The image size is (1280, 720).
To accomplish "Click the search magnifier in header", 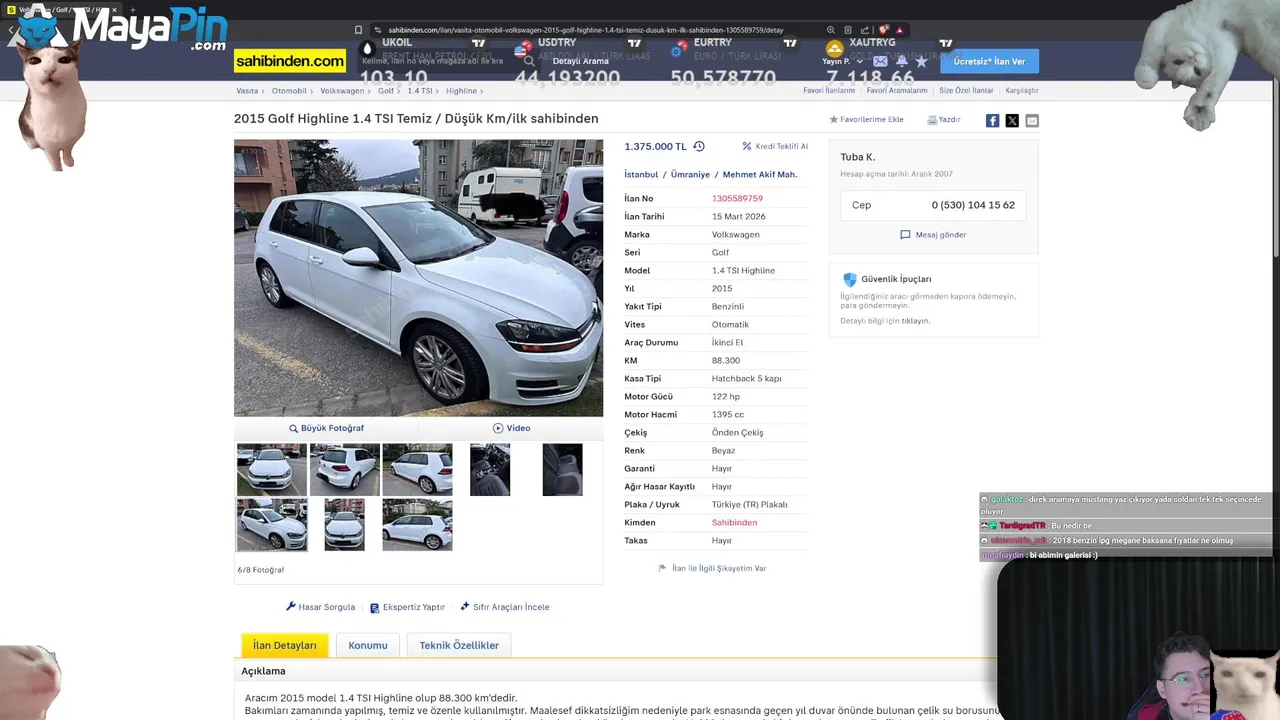I will [x=529, y=61].
